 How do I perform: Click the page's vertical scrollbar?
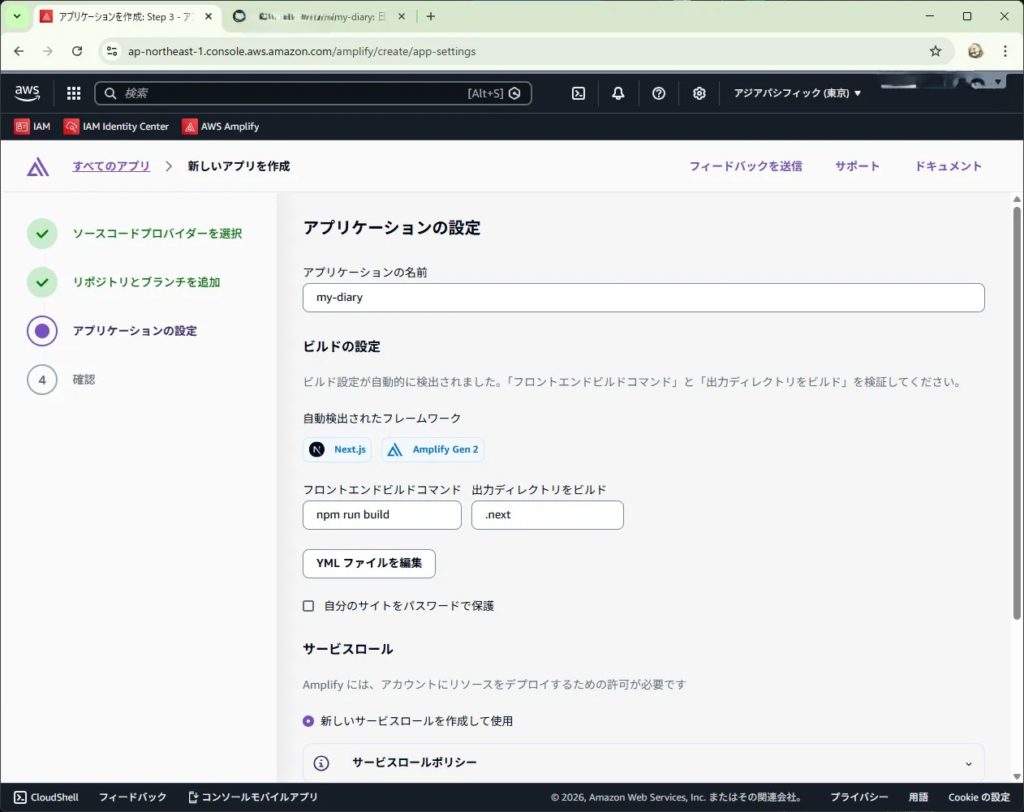click(1017, 400)
